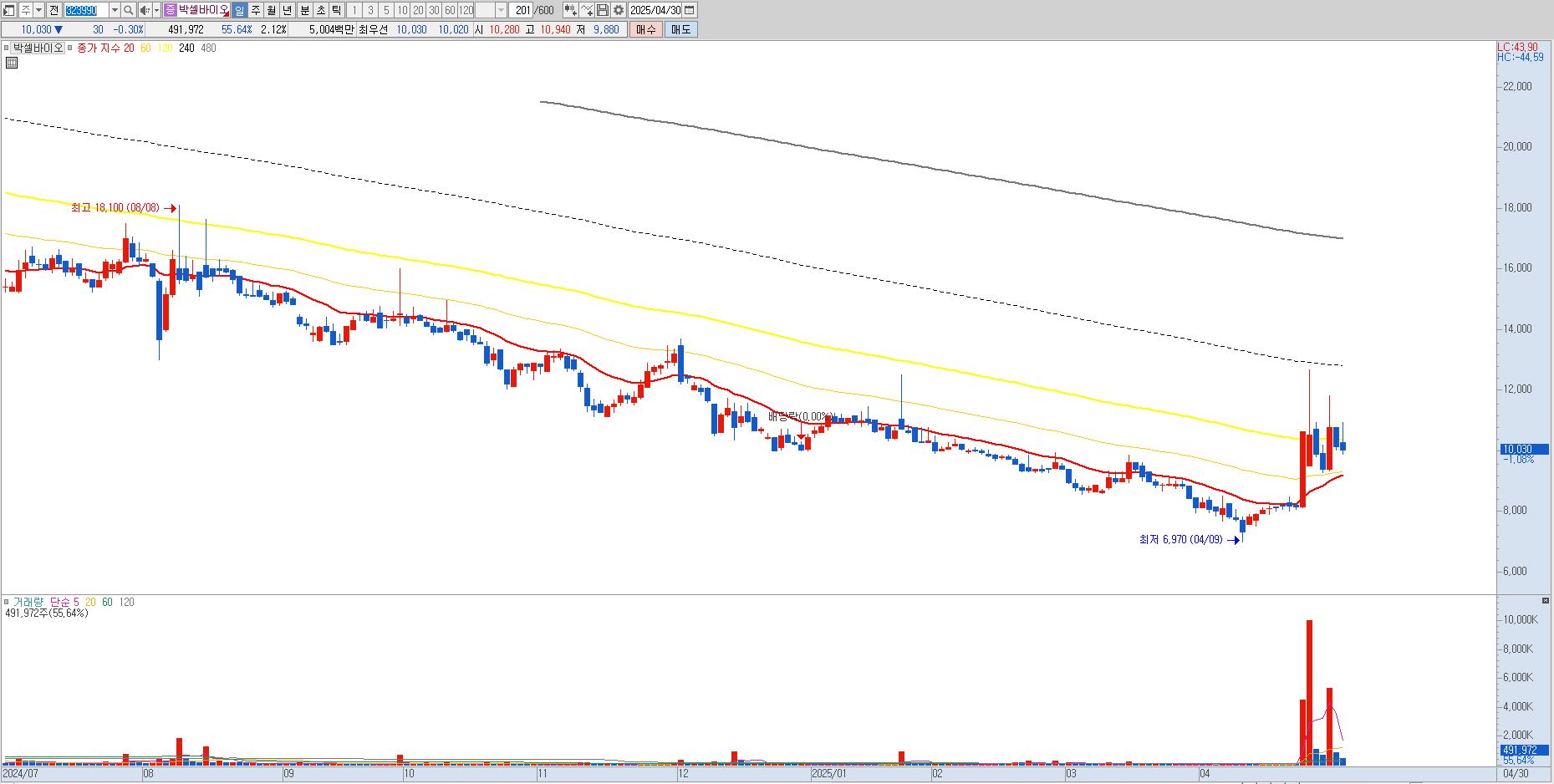Viewport: 1554px width, 784px height.
Task: Click the 거래량 volume legend label
Action: [29, 602]
